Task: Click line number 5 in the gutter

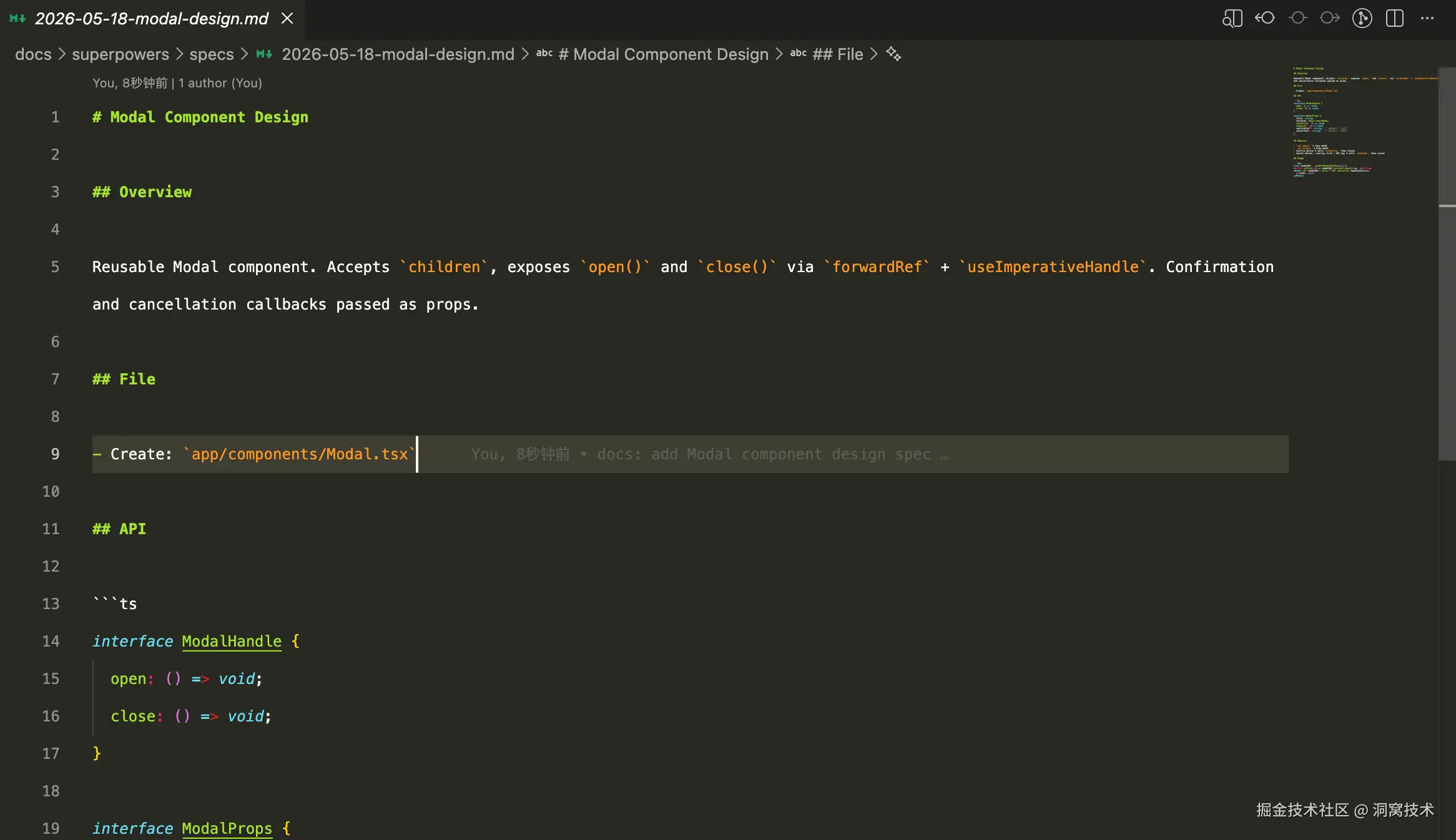Action: pyautogui.click(x=55, y=267)
